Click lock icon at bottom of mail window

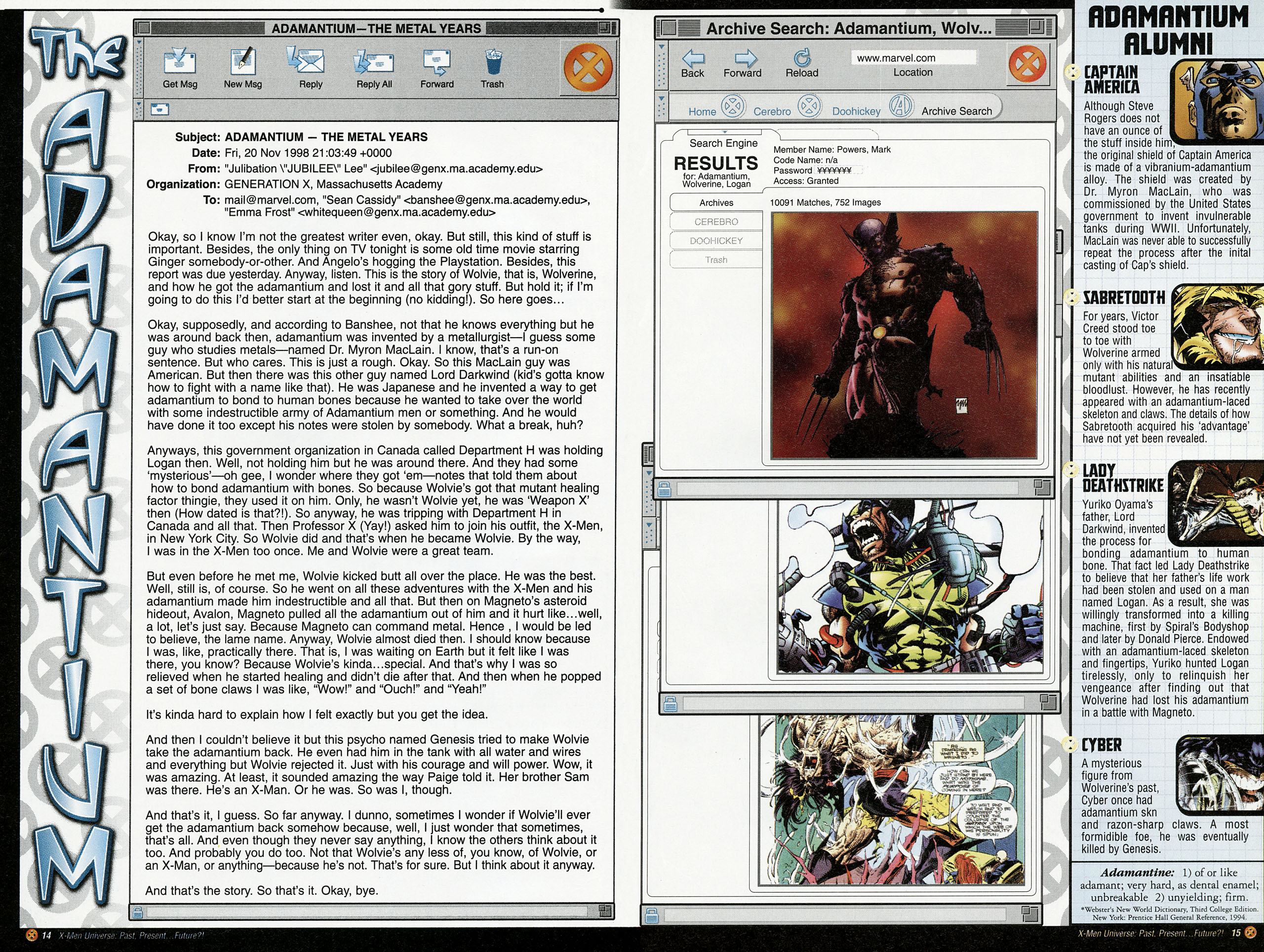(138, 913)
